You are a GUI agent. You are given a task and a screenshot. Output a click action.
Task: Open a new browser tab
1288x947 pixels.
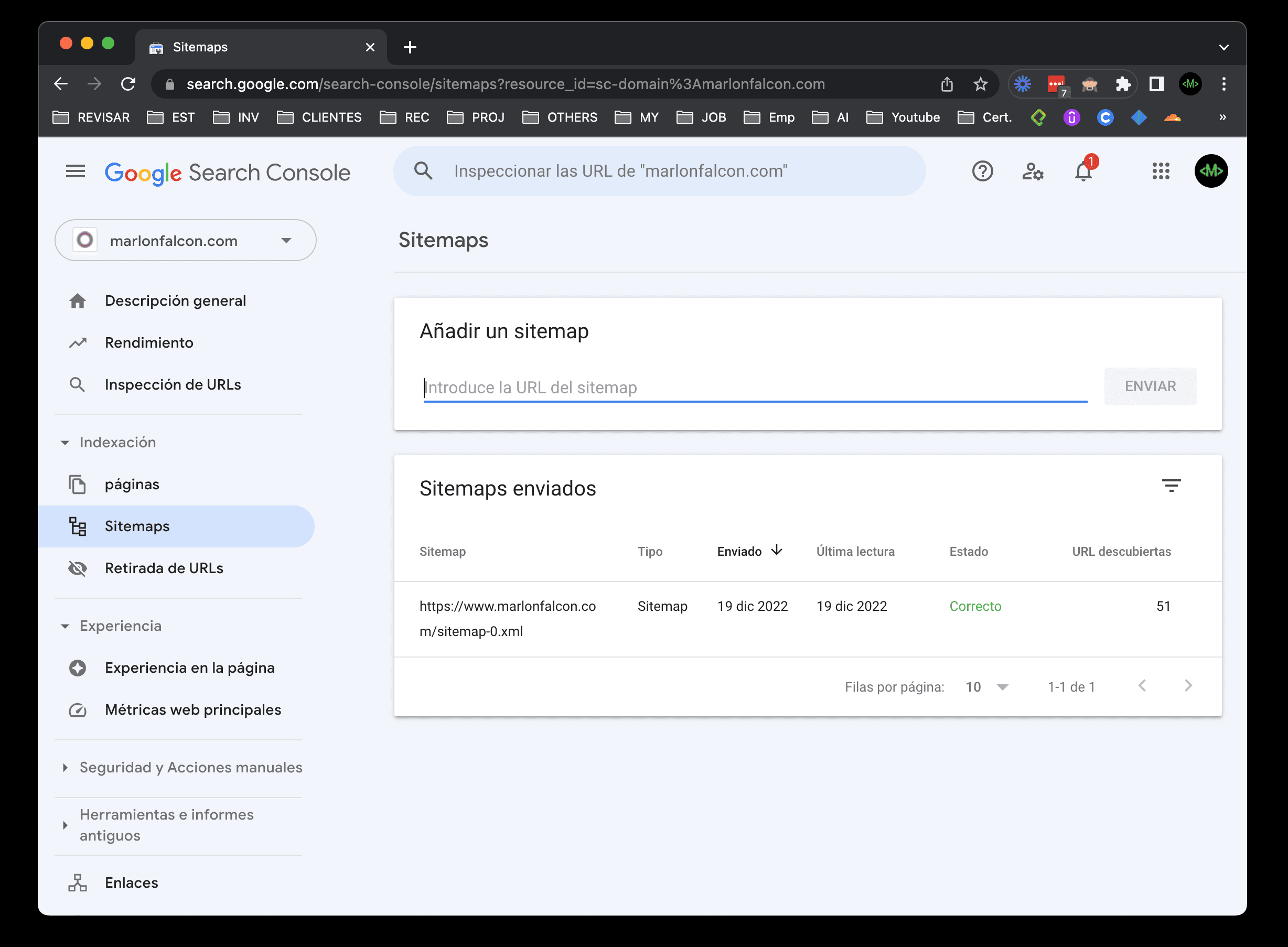(x=410, y=47)
